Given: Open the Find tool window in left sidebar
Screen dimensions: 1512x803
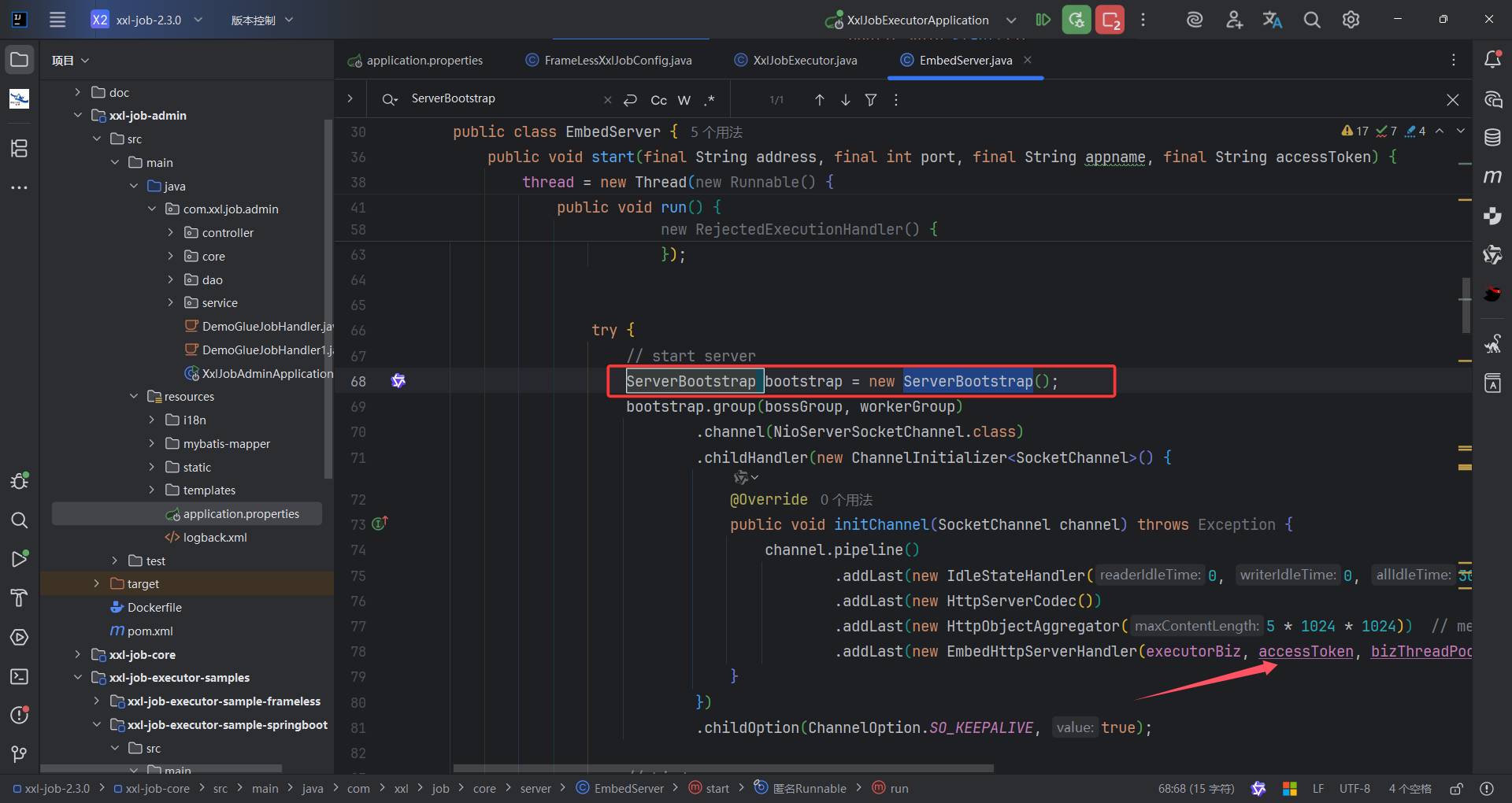Looking at the screenshot, I should (20, 520).
